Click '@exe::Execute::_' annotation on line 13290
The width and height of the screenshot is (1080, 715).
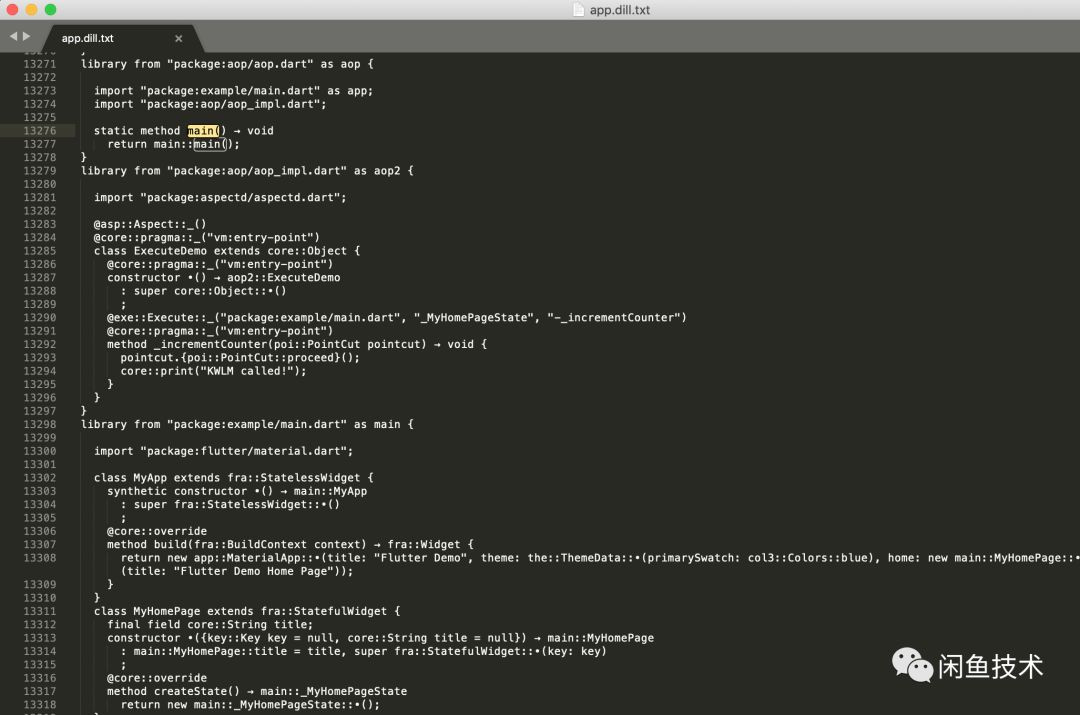[397, 318]
